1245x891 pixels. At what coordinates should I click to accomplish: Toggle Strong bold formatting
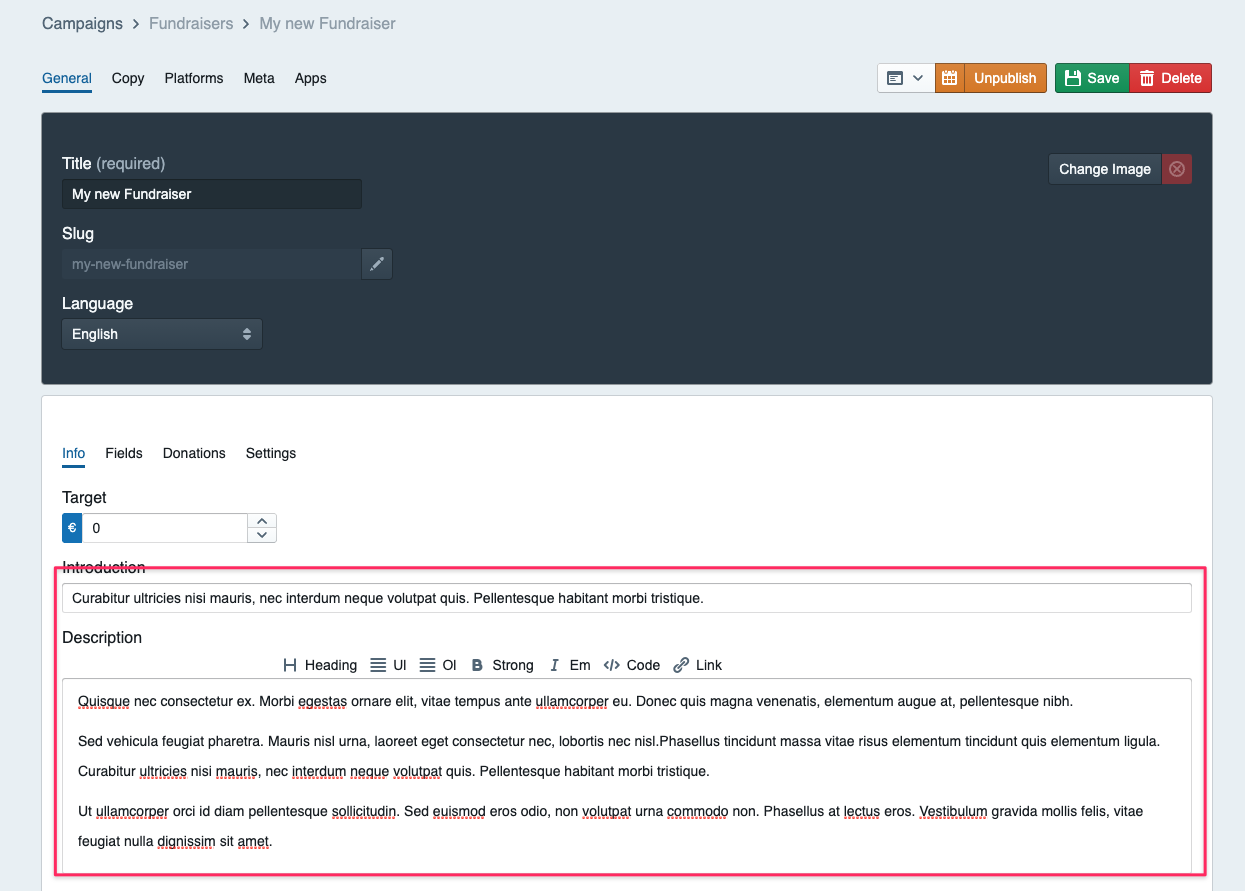tap(502, 665)
